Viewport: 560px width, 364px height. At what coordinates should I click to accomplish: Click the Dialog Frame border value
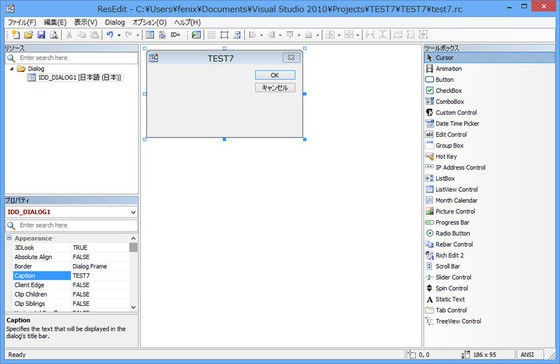100,266
